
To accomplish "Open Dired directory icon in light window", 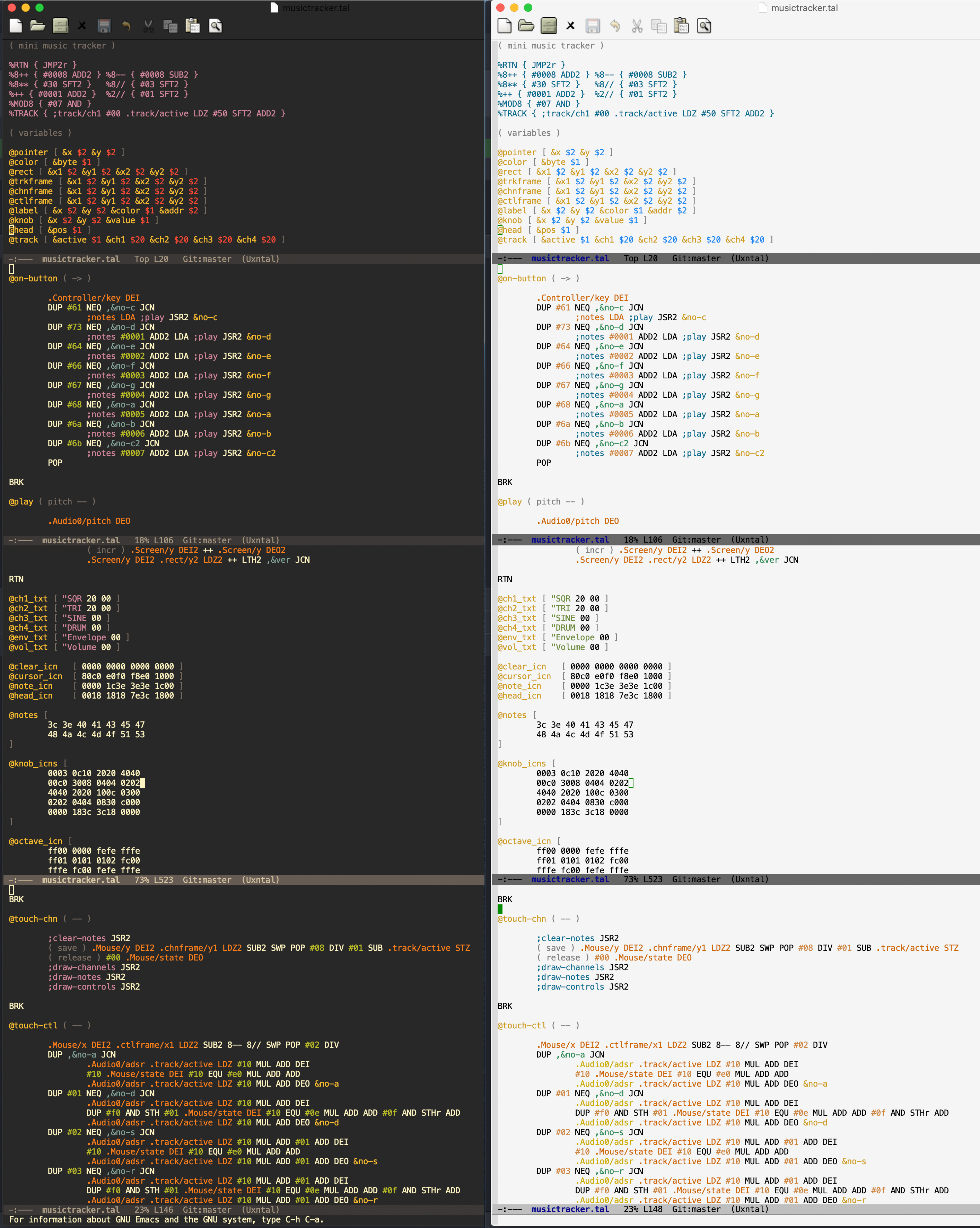I will tap(549, 26).
